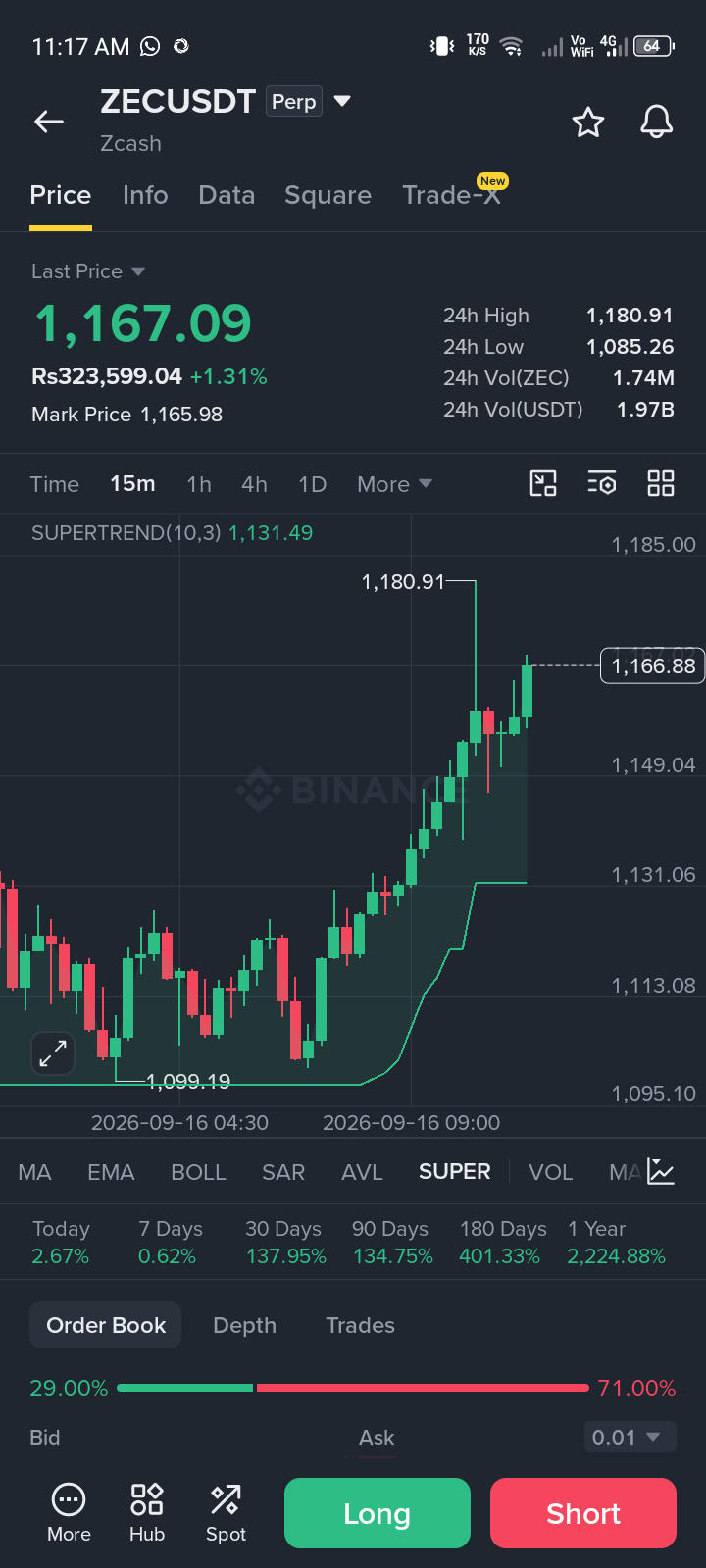Expand the More timeframe dropdown
This screenshot has height=1568, width=706.
pos(394,484)
